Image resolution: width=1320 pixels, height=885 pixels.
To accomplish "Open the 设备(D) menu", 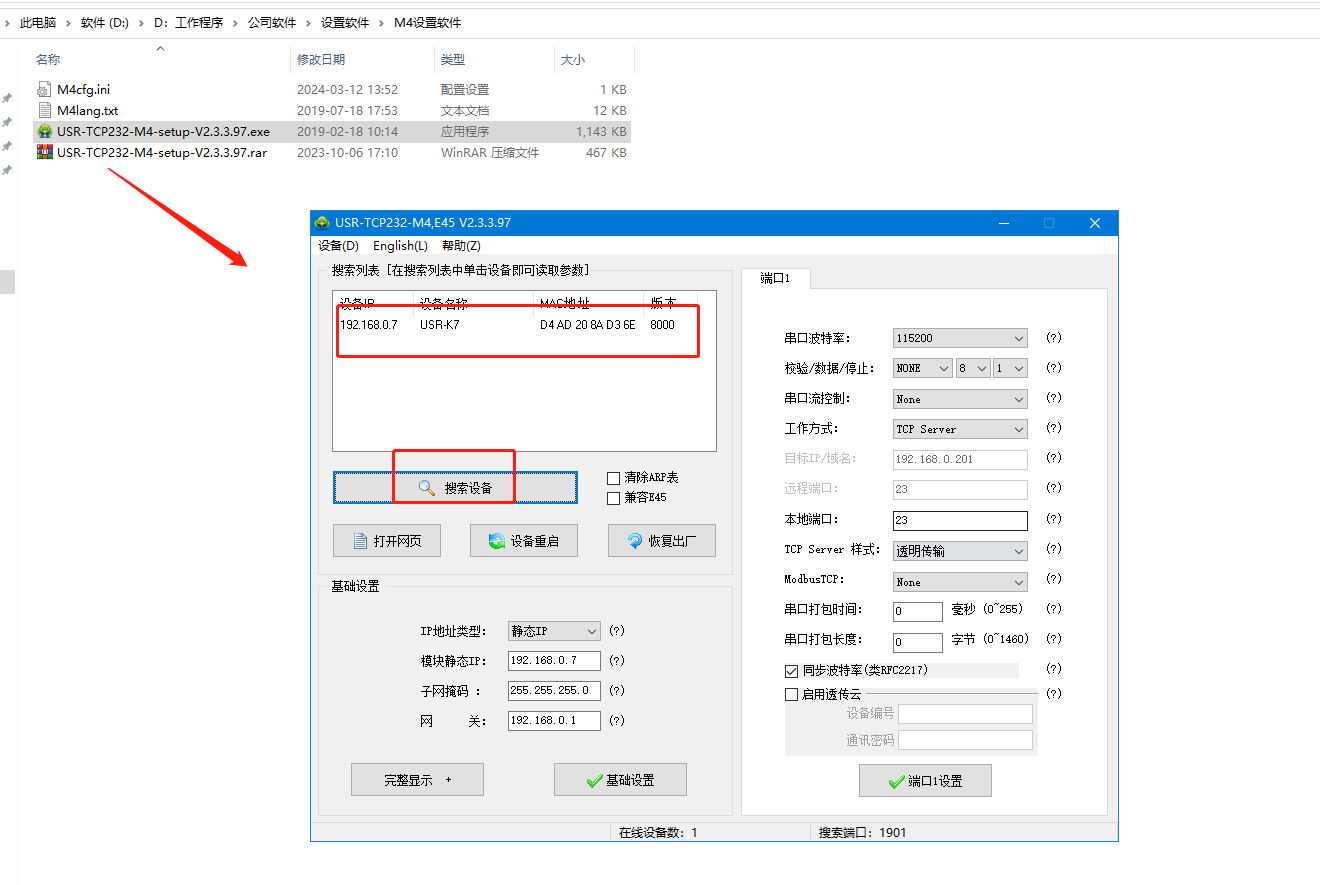I will coord(338,246).
